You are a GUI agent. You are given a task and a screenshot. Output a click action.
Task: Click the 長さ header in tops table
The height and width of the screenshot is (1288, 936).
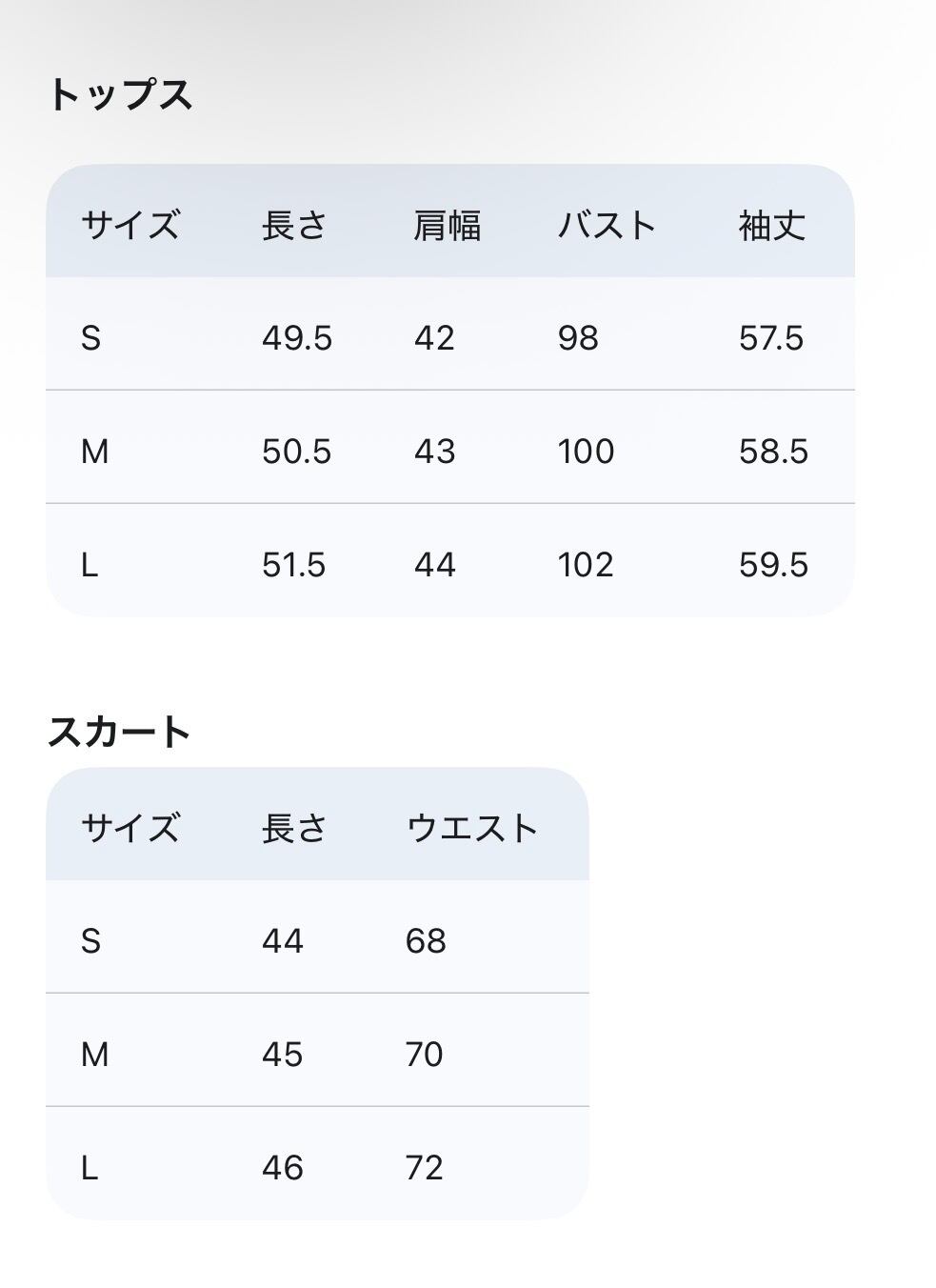click(x=295, y=226)
